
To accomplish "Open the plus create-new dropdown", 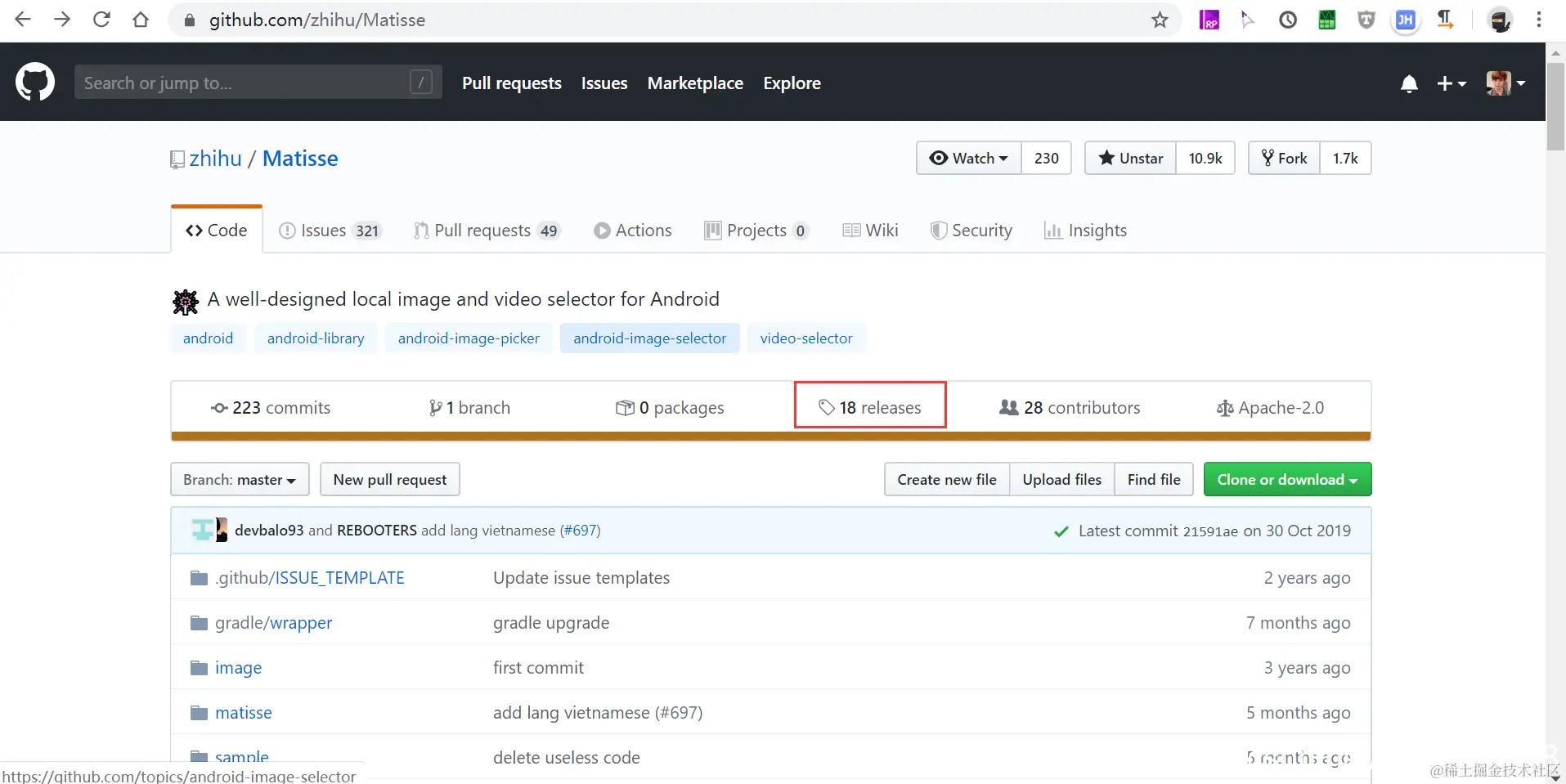I will [1452, 83].
